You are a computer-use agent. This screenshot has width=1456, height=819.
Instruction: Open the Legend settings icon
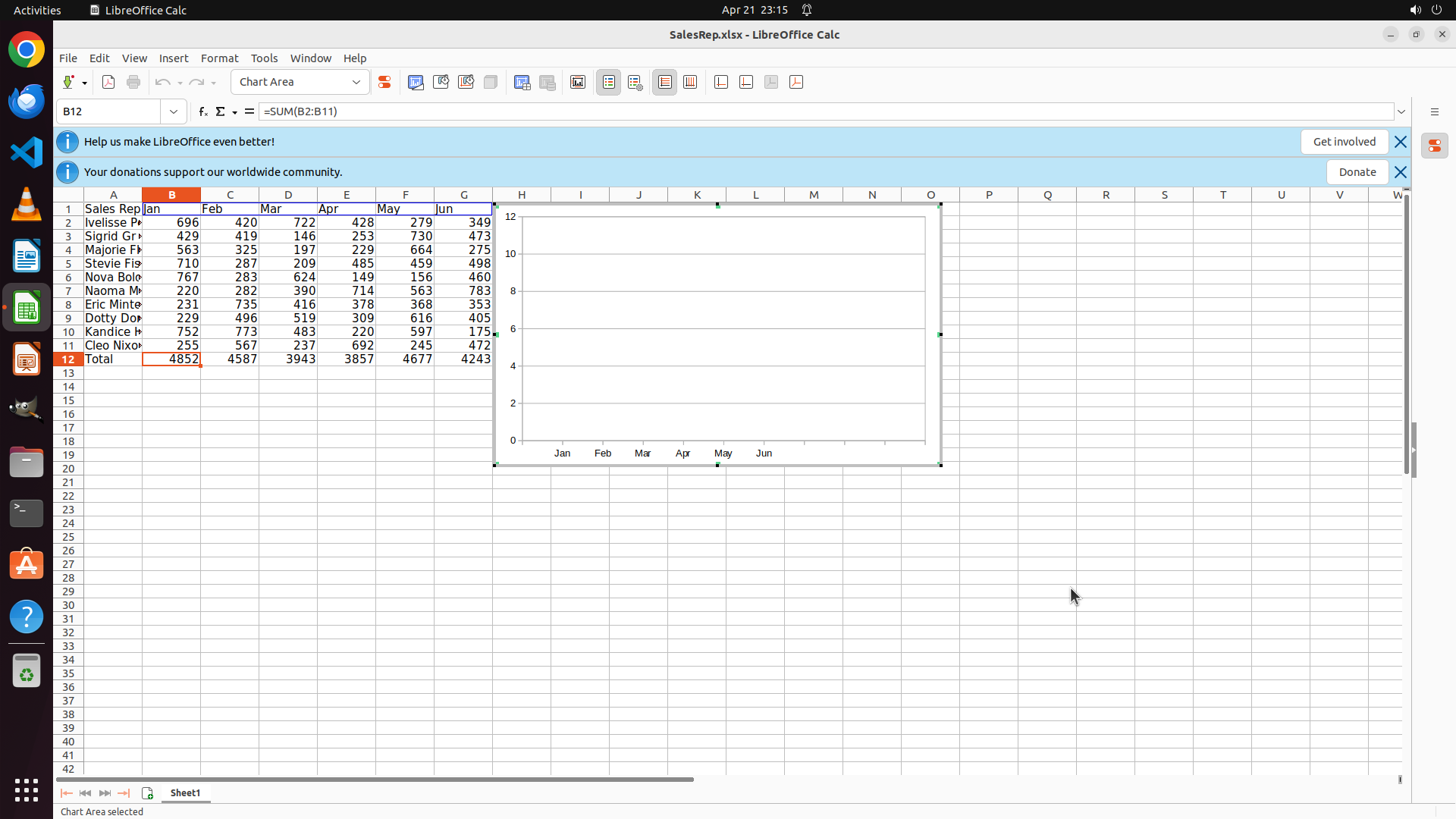coord(635,83)
